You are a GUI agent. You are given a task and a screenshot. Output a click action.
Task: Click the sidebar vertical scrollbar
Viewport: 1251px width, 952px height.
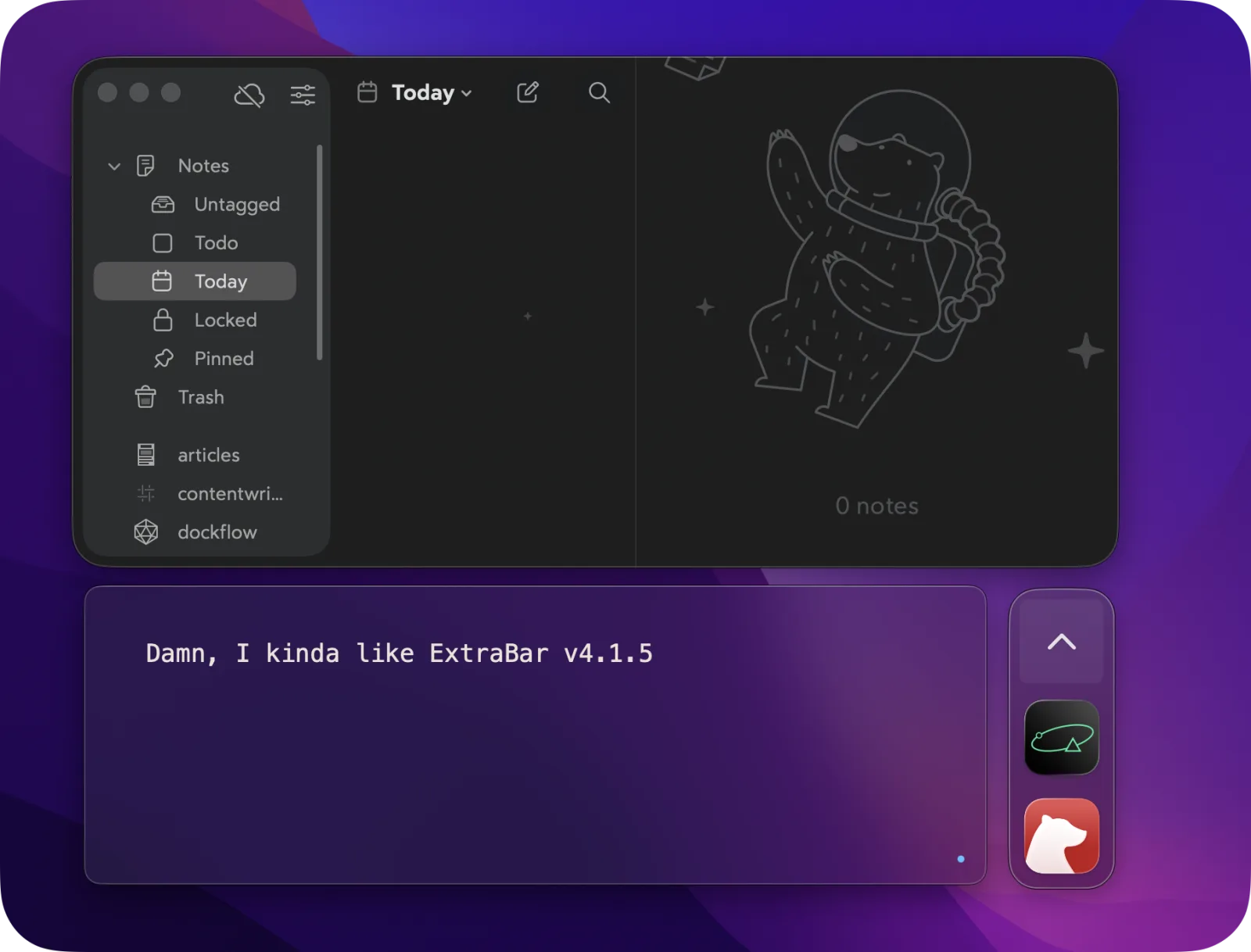(x=319, y=252)
